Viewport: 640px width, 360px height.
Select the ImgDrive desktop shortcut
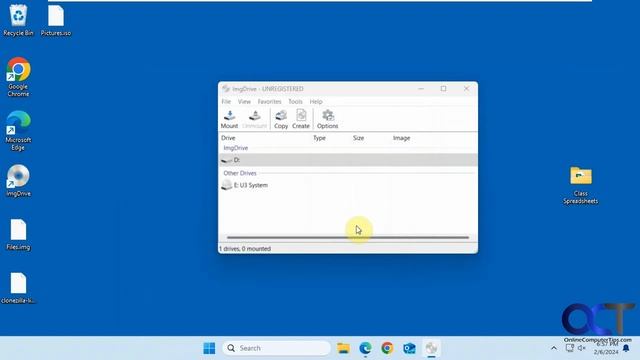(x=18, y=180)
